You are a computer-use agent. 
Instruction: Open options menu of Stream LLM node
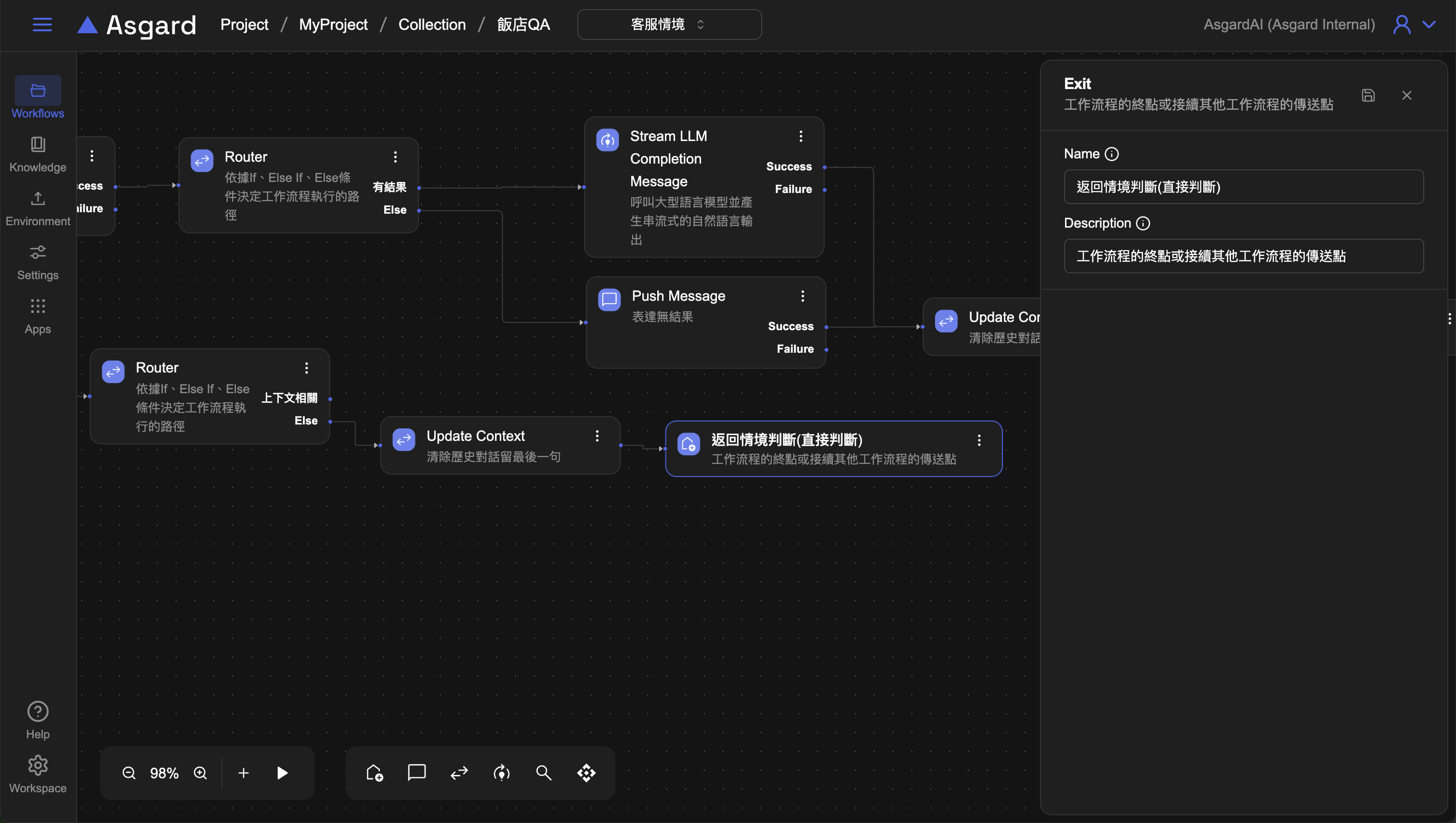coord(801,136)
